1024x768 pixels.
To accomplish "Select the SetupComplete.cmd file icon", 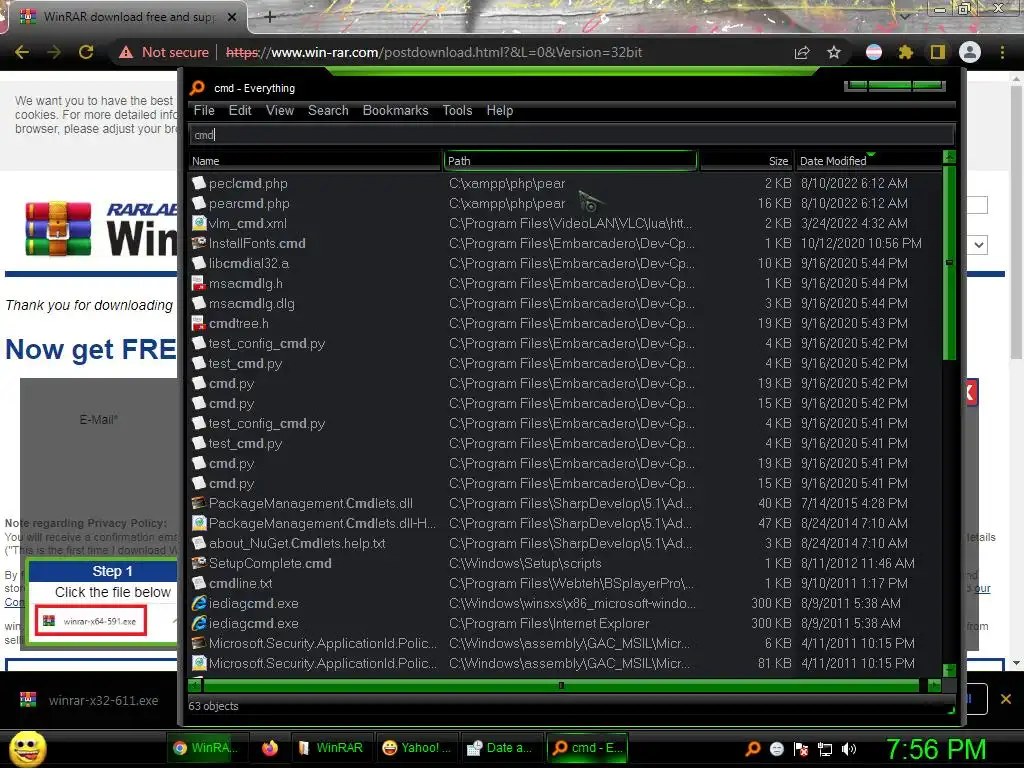I will 199,563.
